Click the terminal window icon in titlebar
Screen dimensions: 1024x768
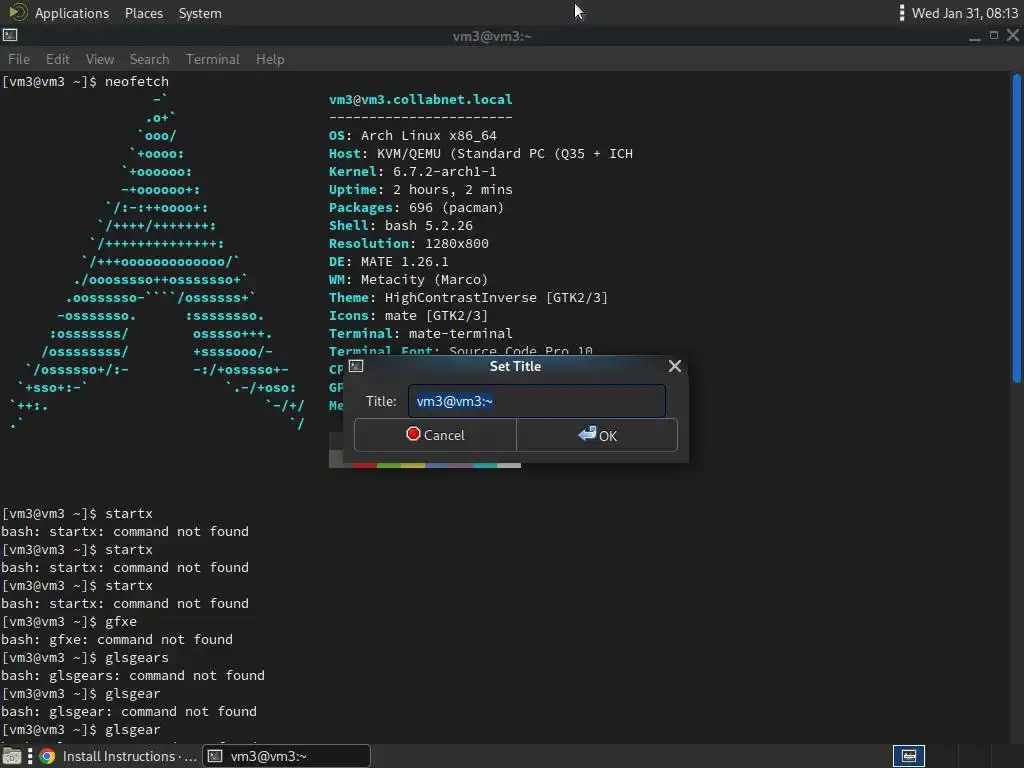10,35
